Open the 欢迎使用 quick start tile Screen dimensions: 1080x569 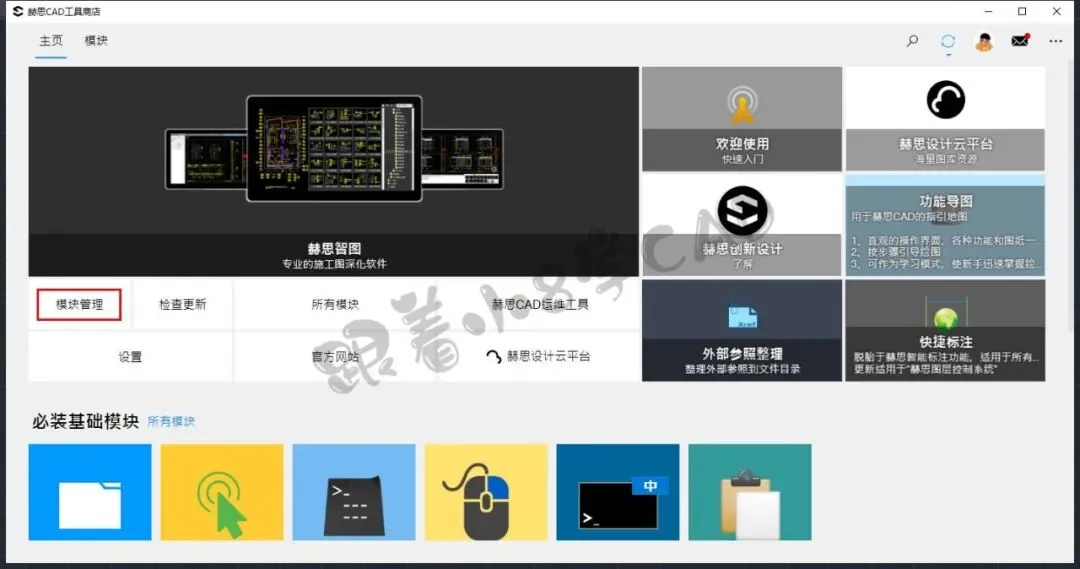pyautogui.click(x=742, y=119)
